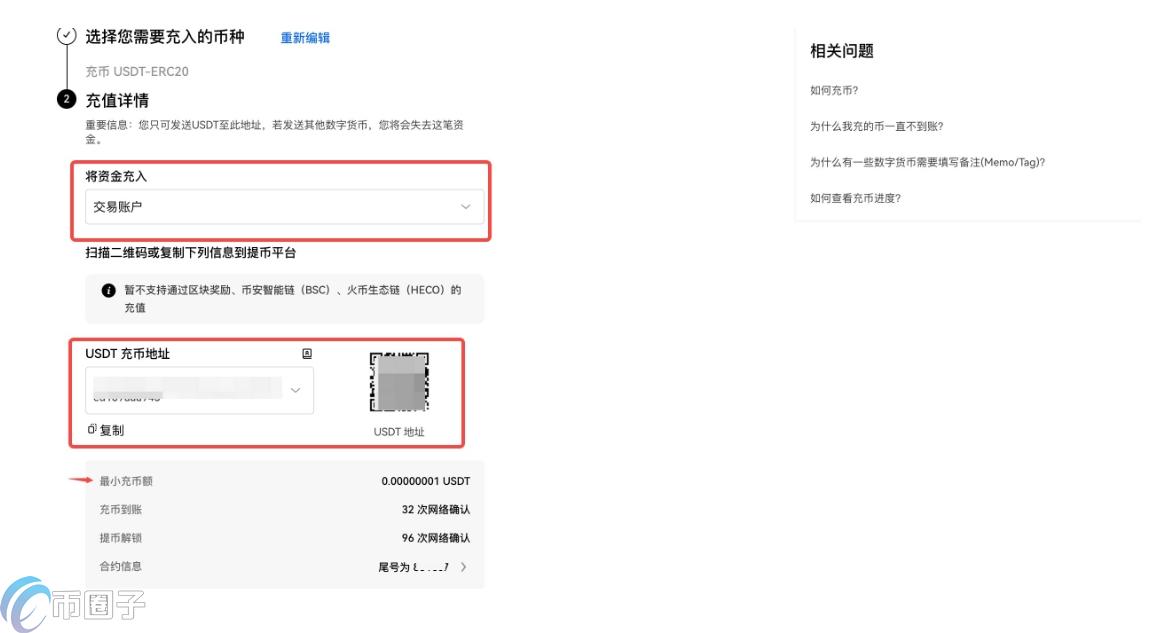Click the 32 次网络确认 value
1157x633 pixels.
[436, 509]
